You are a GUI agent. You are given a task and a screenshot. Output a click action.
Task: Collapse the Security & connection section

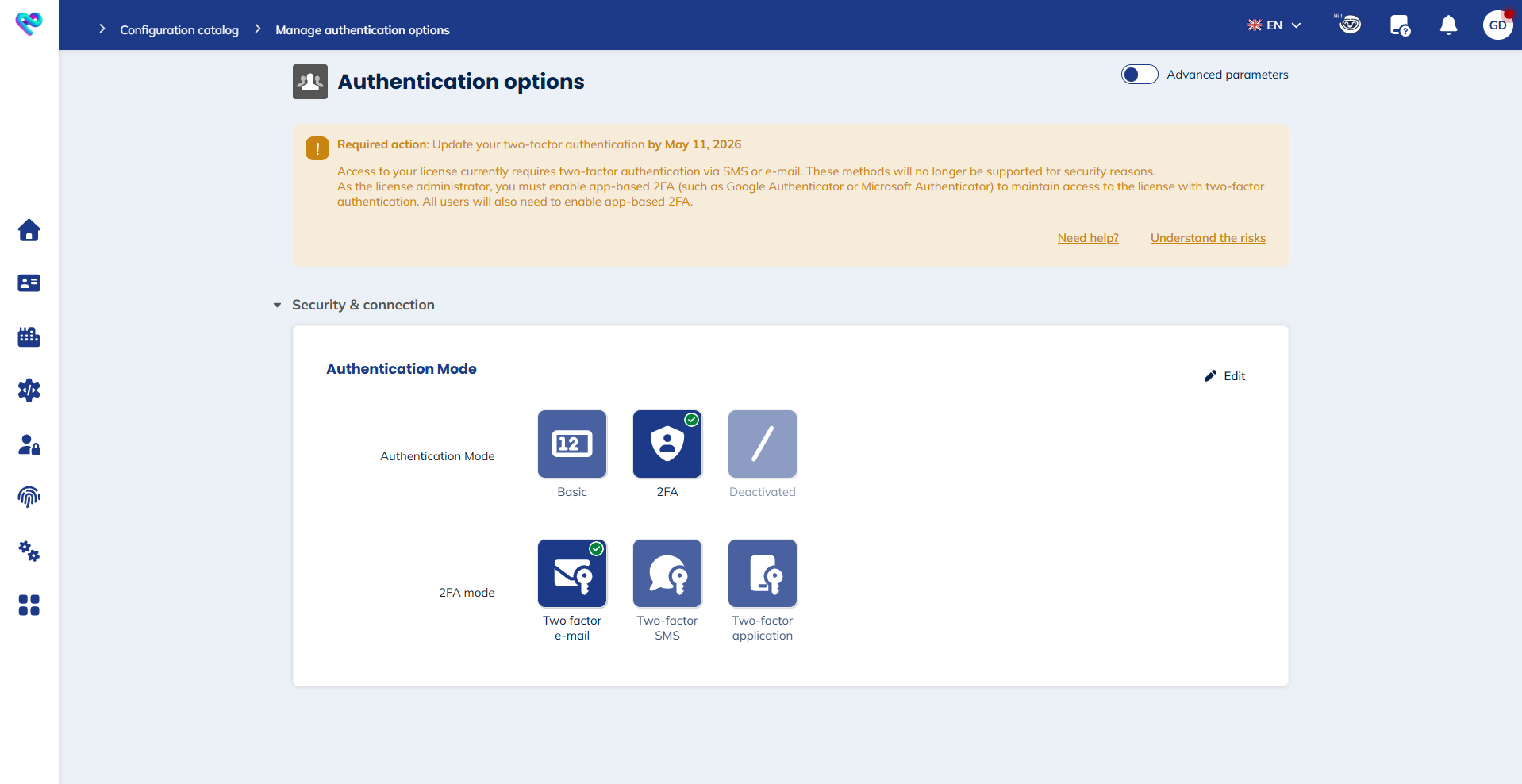coord(276,305)
